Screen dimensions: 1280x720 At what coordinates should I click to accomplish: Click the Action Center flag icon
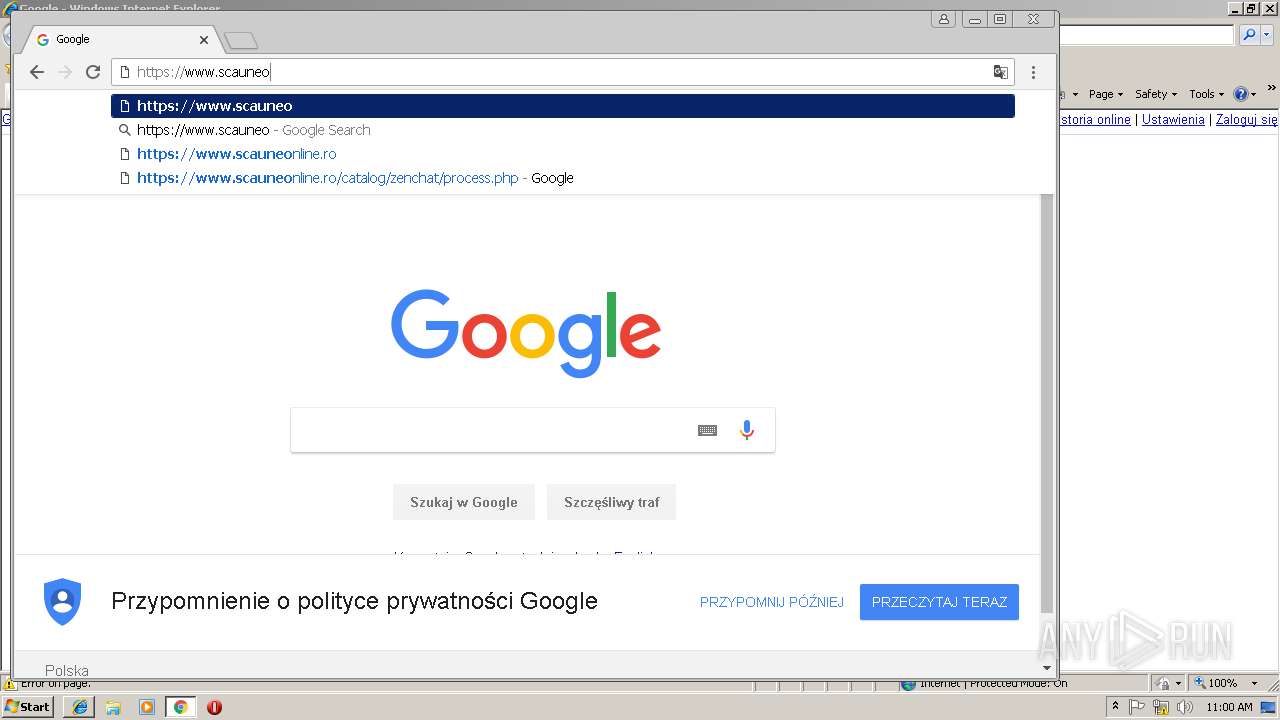pyautogui.click(x=1139, y=707)
